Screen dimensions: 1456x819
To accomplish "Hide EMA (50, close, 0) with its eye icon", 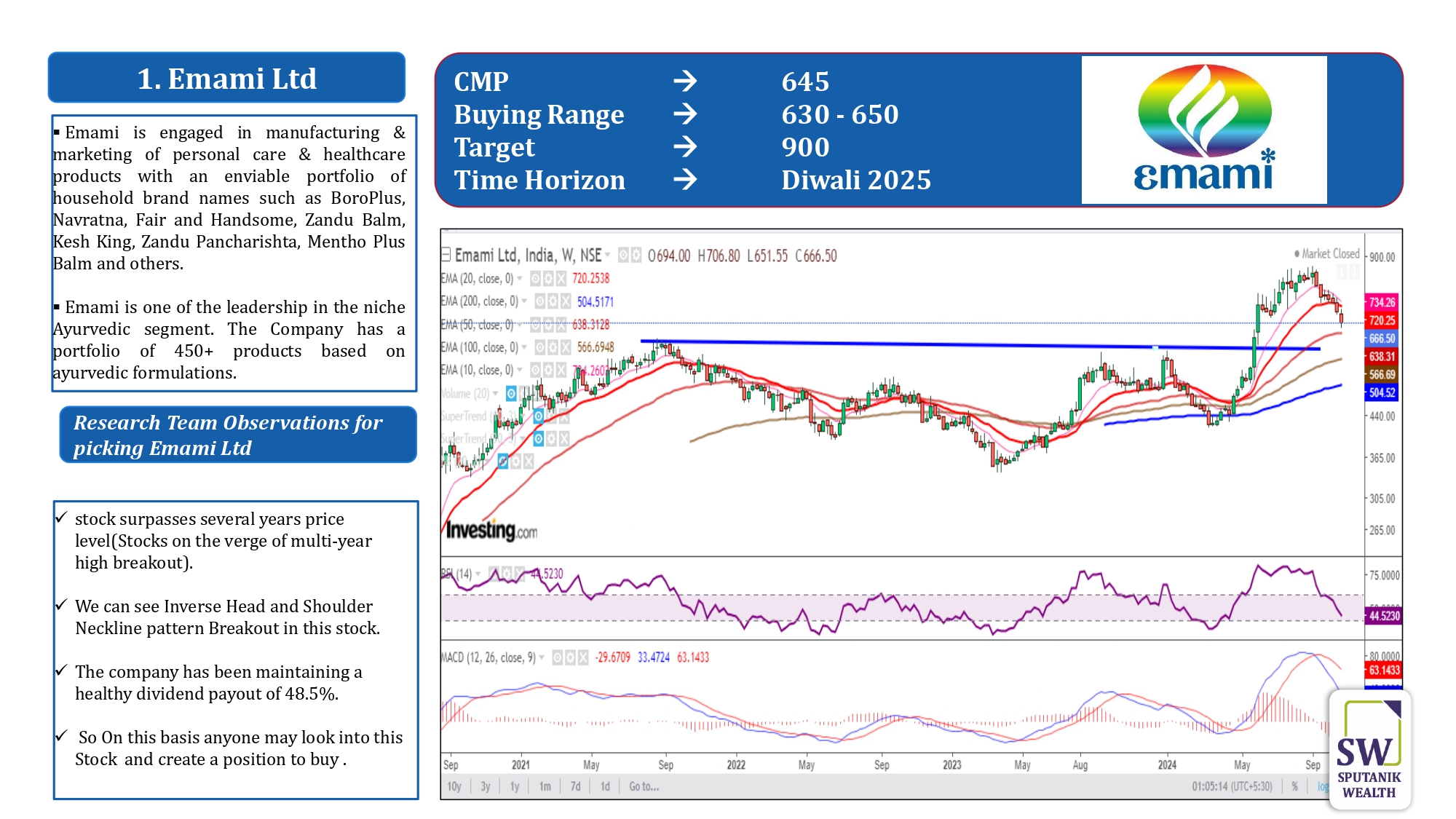I will [535, 325].
